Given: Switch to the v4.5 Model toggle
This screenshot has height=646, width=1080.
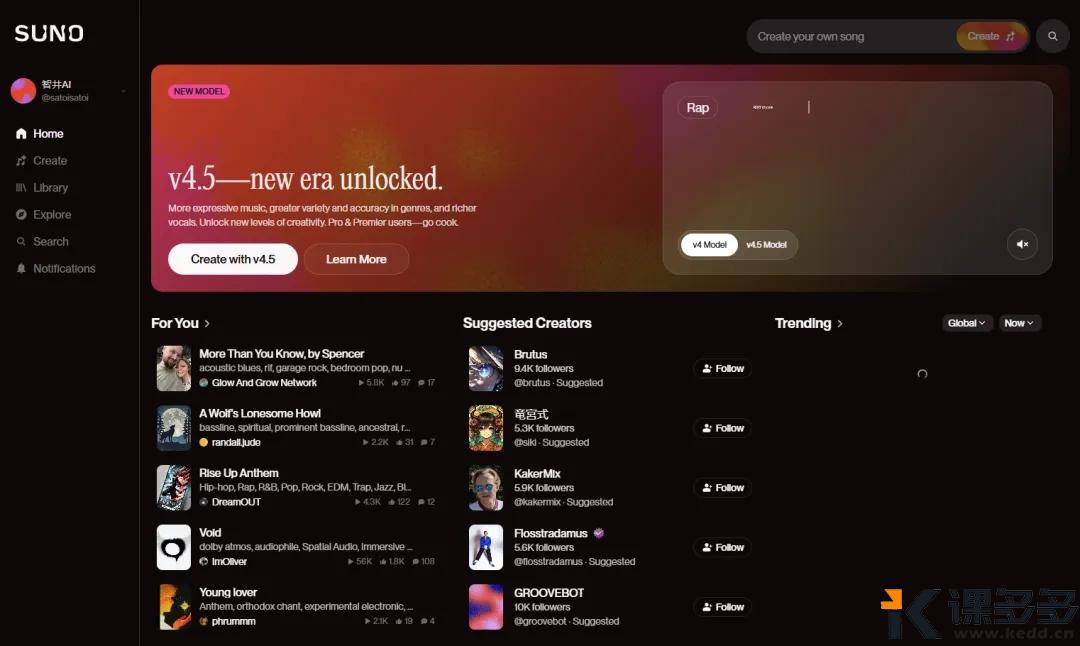Looking at the screenshot, I should [767, 244].
